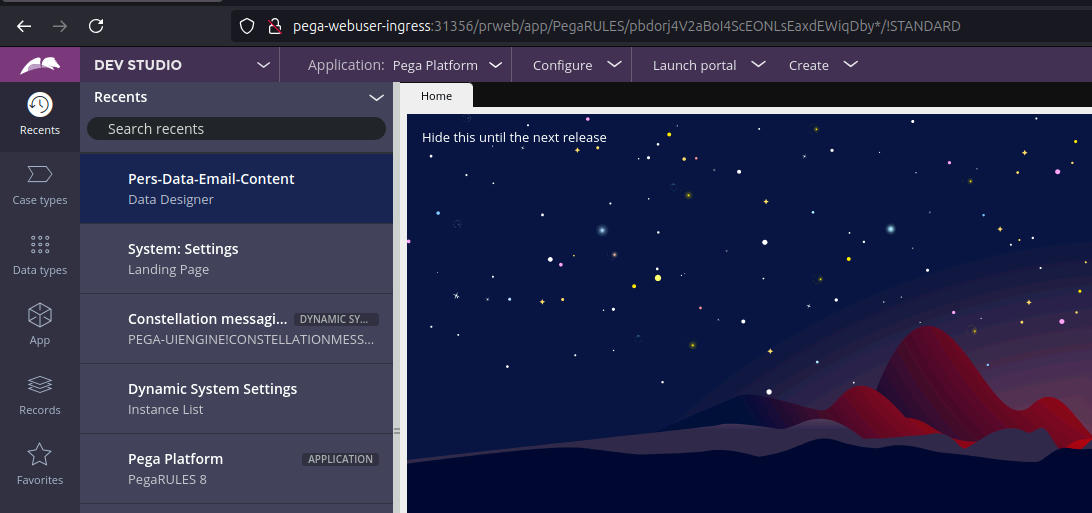Open the Configure menu
1092x513 pixels.
(571, 65)
